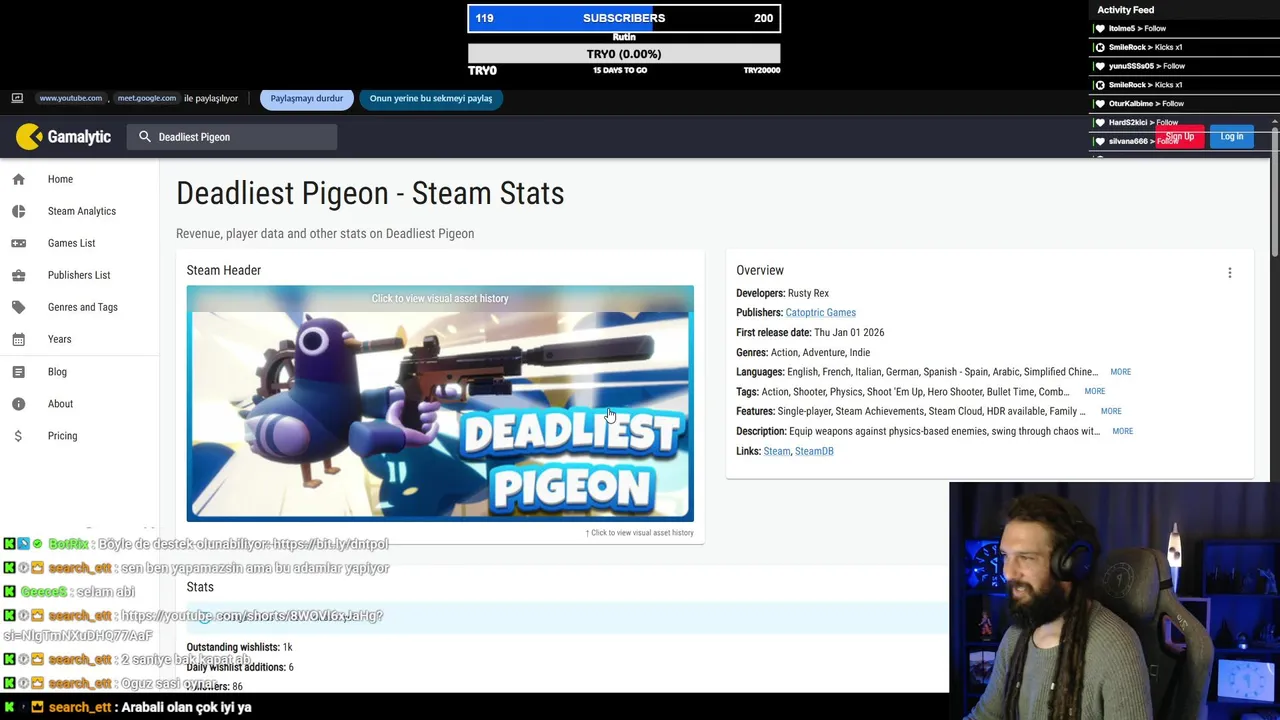Select Years in the sidebar
The image size is (1280, 720).
(59, 339)
